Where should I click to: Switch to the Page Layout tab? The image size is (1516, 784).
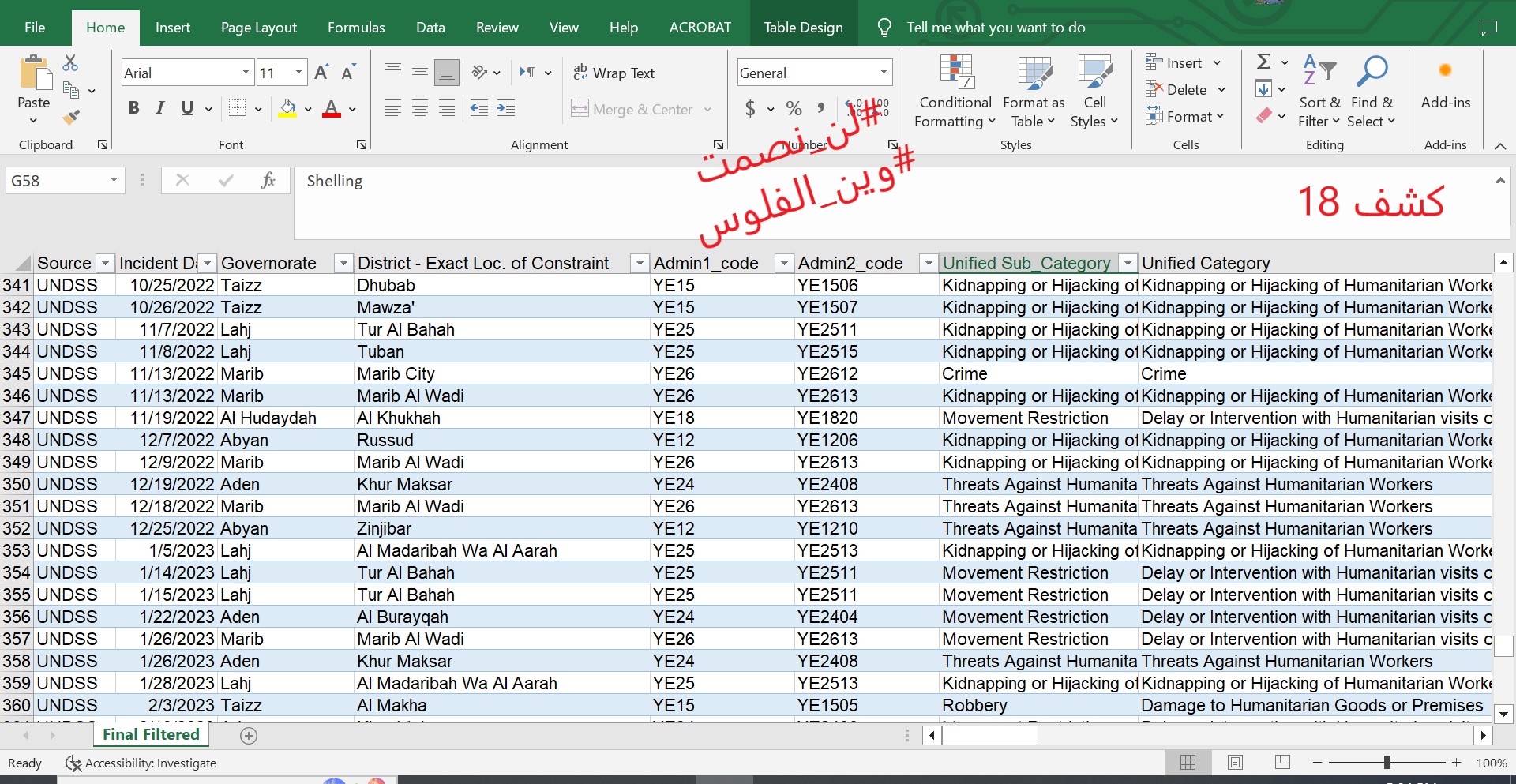pos(258,28)
